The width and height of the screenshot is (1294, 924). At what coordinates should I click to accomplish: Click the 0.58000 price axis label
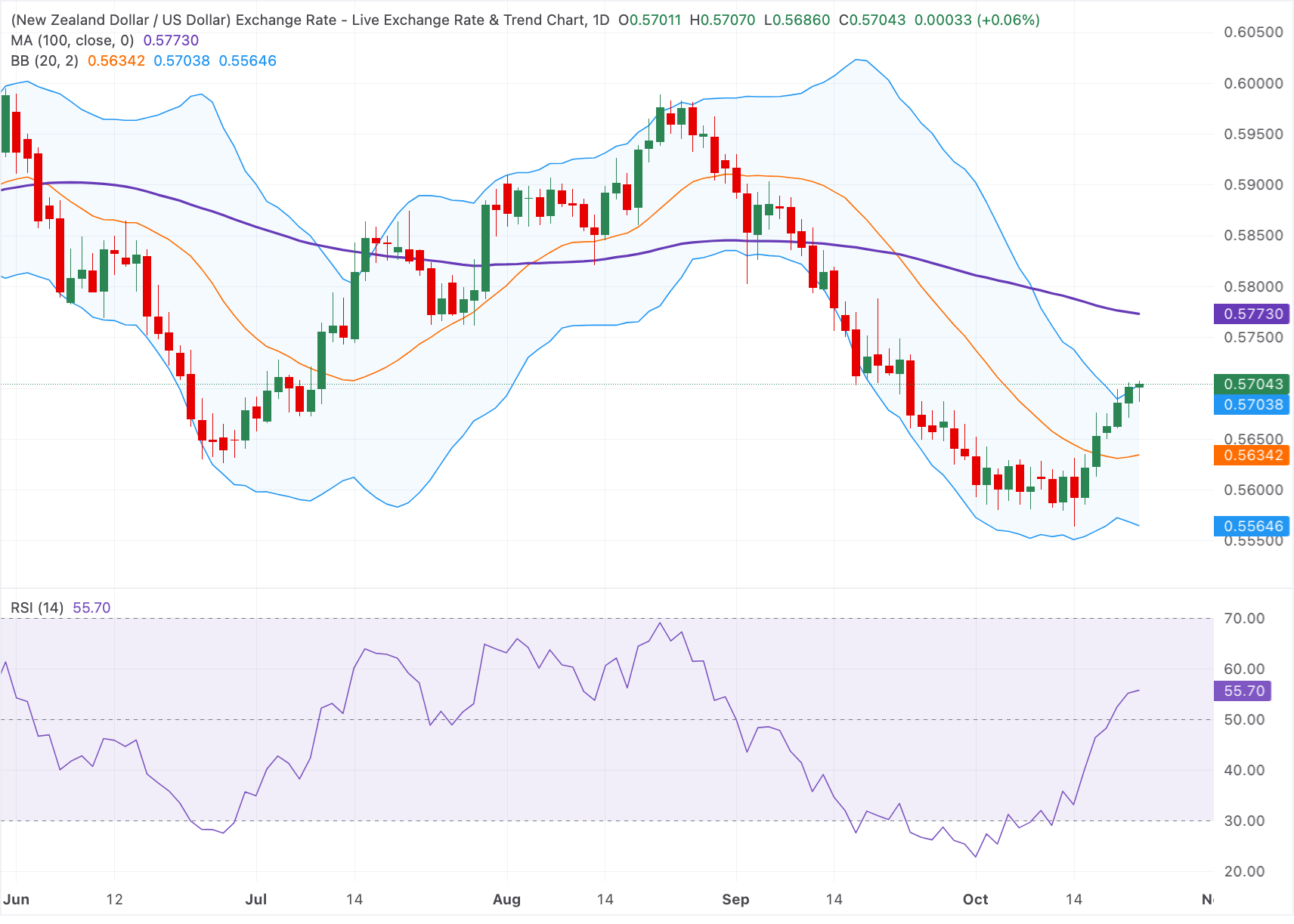pyautogui.click(x=1253, y=286)
